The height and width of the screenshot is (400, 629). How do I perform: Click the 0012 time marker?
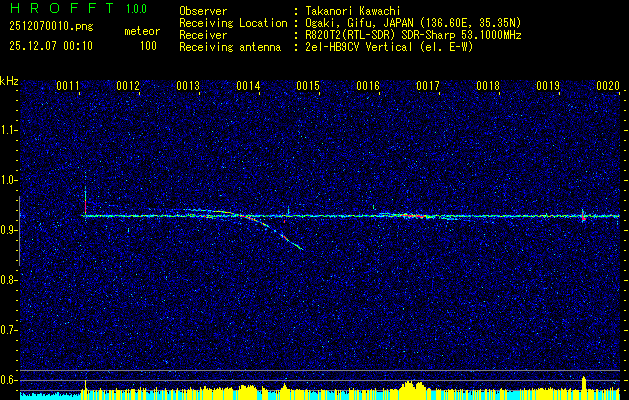point(128,86)
